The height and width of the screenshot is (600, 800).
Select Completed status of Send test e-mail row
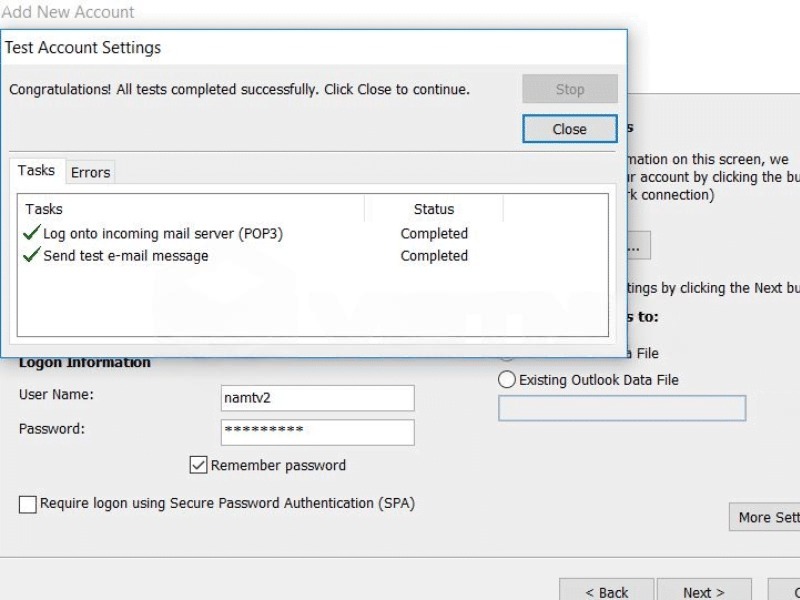click(434, 256)
